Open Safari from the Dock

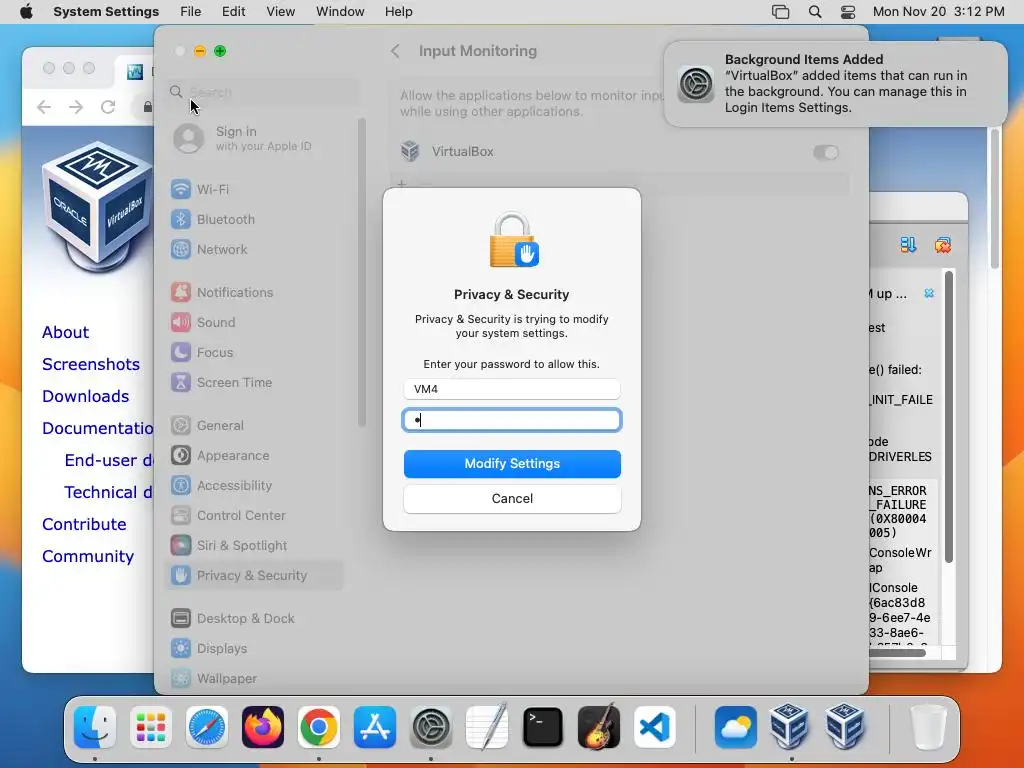(x=207, y=727)
